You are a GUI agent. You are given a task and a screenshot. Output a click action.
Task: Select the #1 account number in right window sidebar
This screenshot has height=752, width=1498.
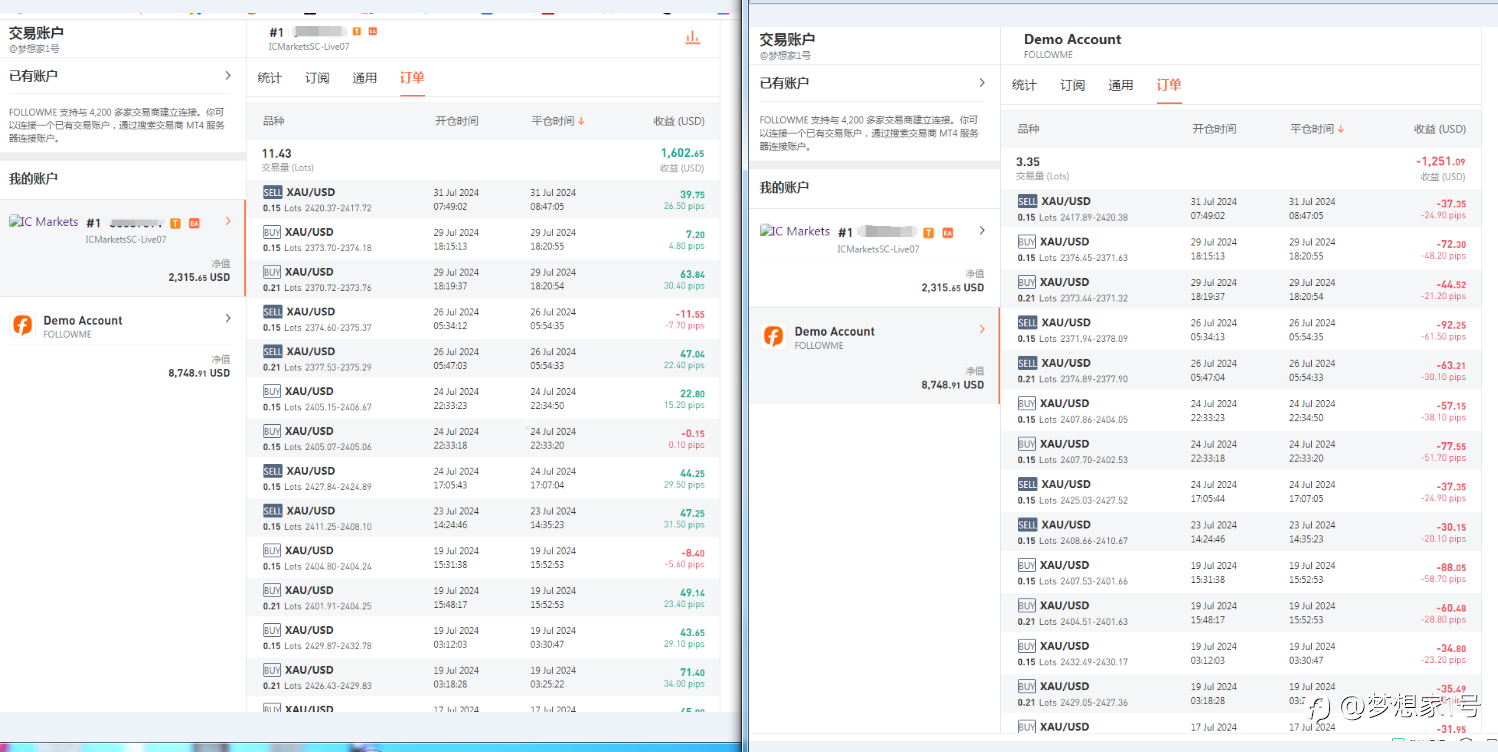[845, 232]
